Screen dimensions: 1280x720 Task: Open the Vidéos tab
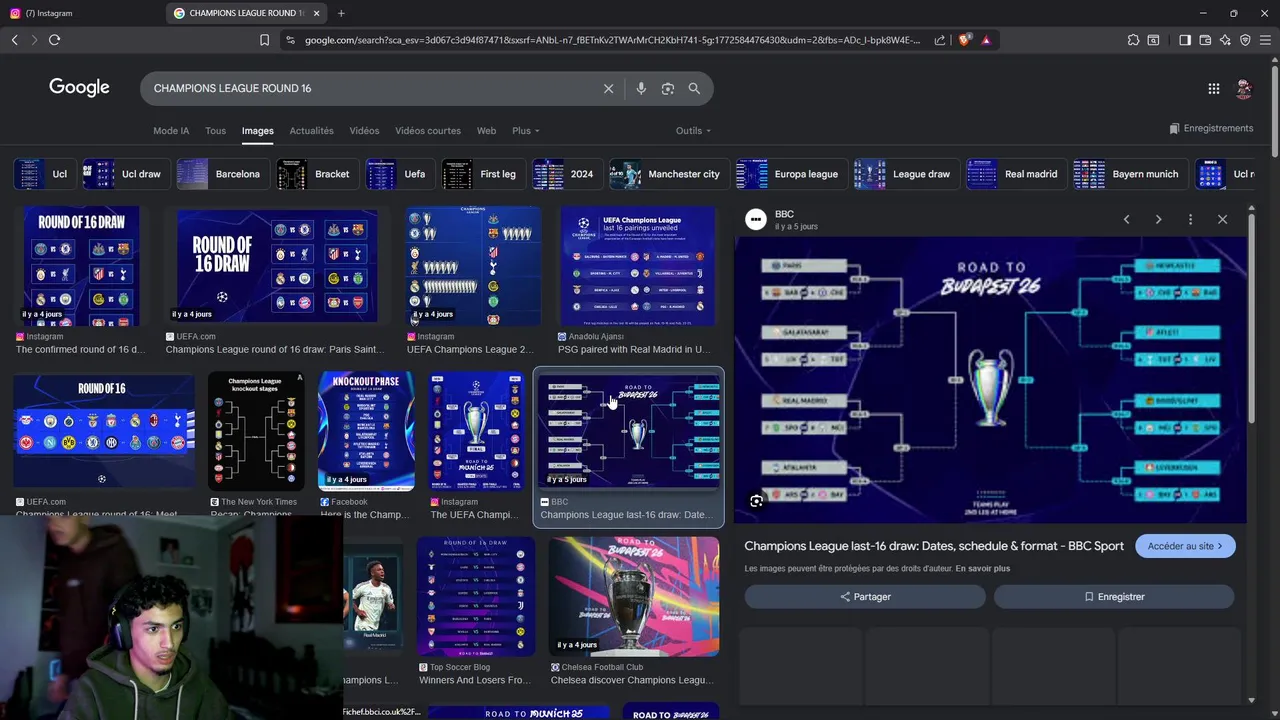(x=364, y=131)
